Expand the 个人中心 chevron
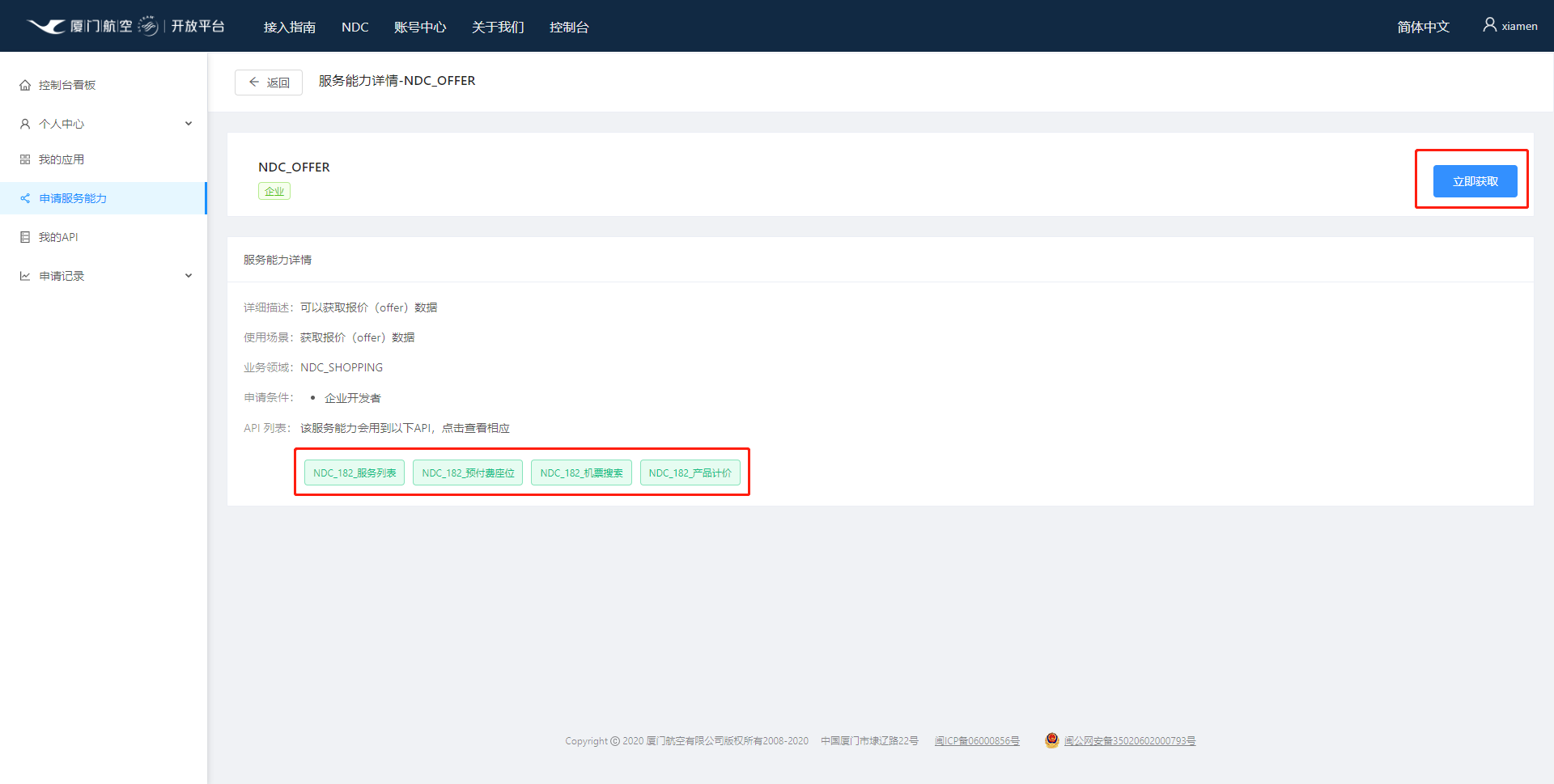Screen dimensions: 1554x784 189,124
